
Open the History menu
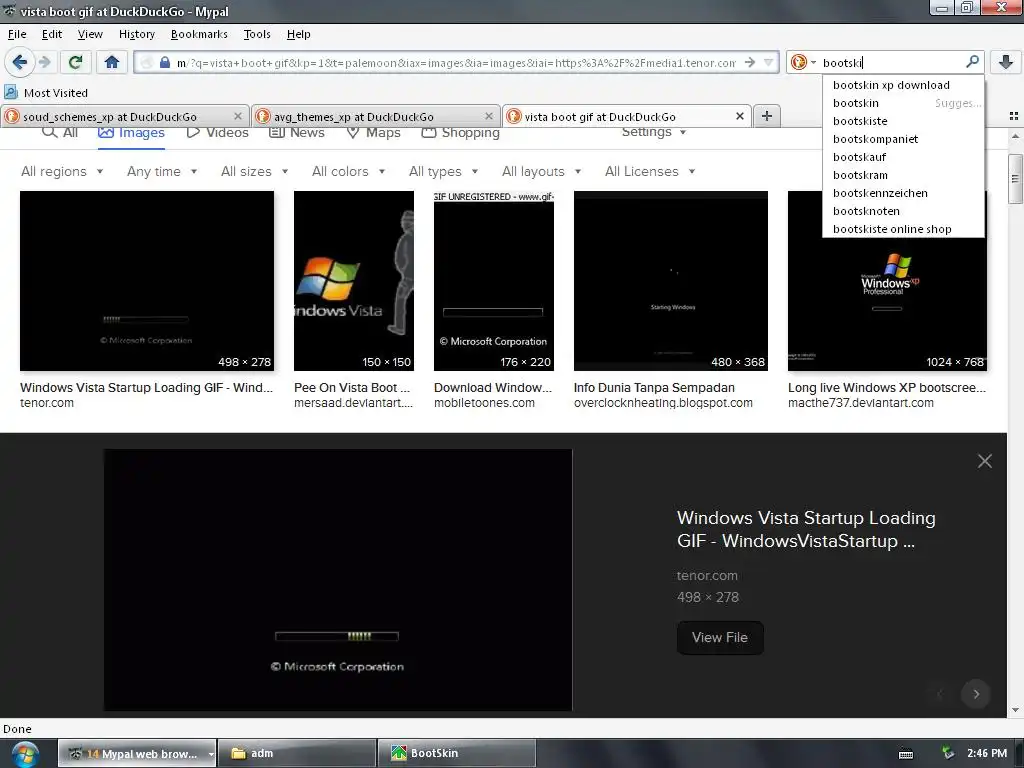tap(136, 34)
